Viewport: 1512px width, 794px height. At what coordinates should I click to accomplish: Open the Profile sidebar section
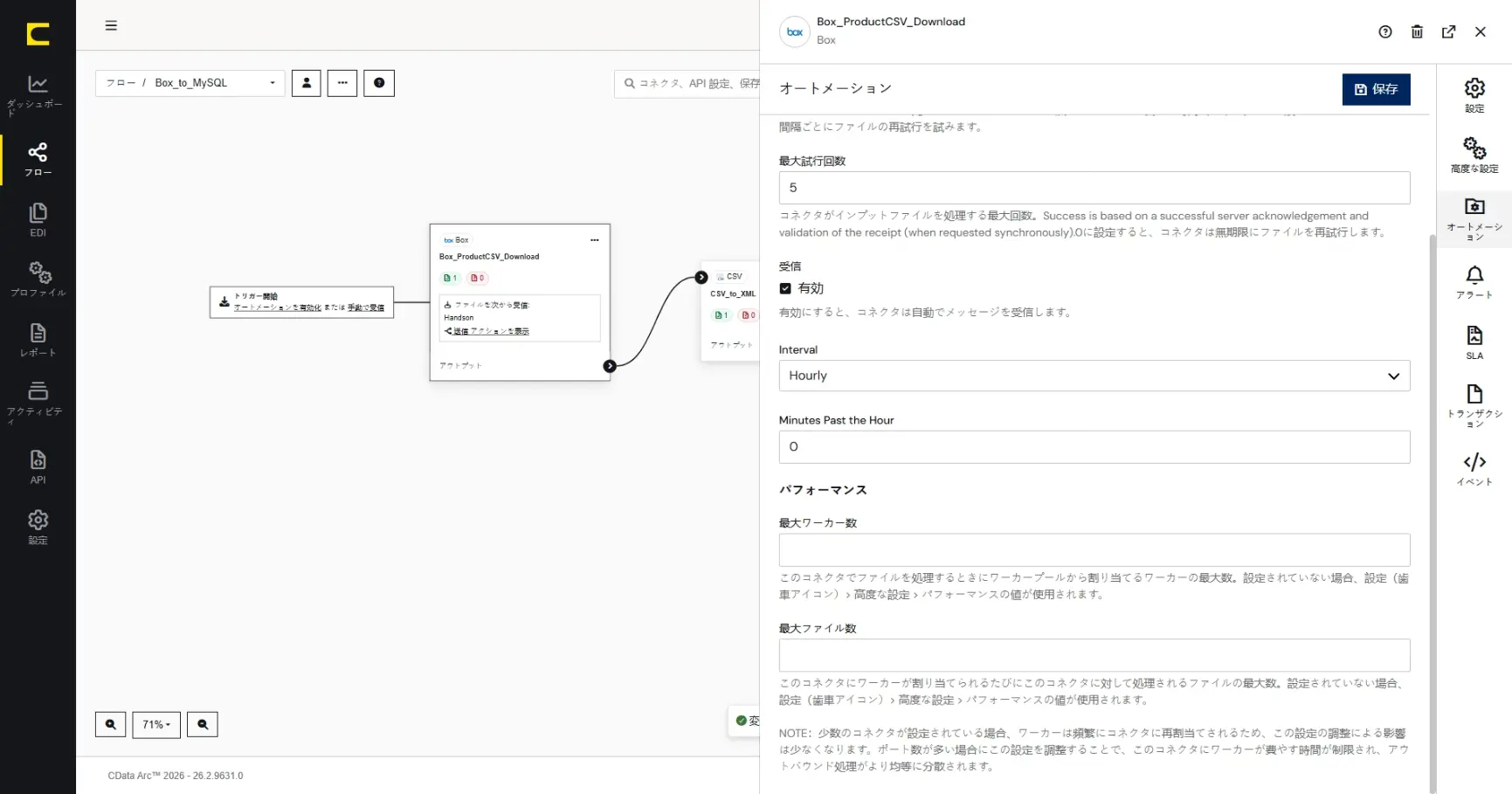click(x=38, y=280)
